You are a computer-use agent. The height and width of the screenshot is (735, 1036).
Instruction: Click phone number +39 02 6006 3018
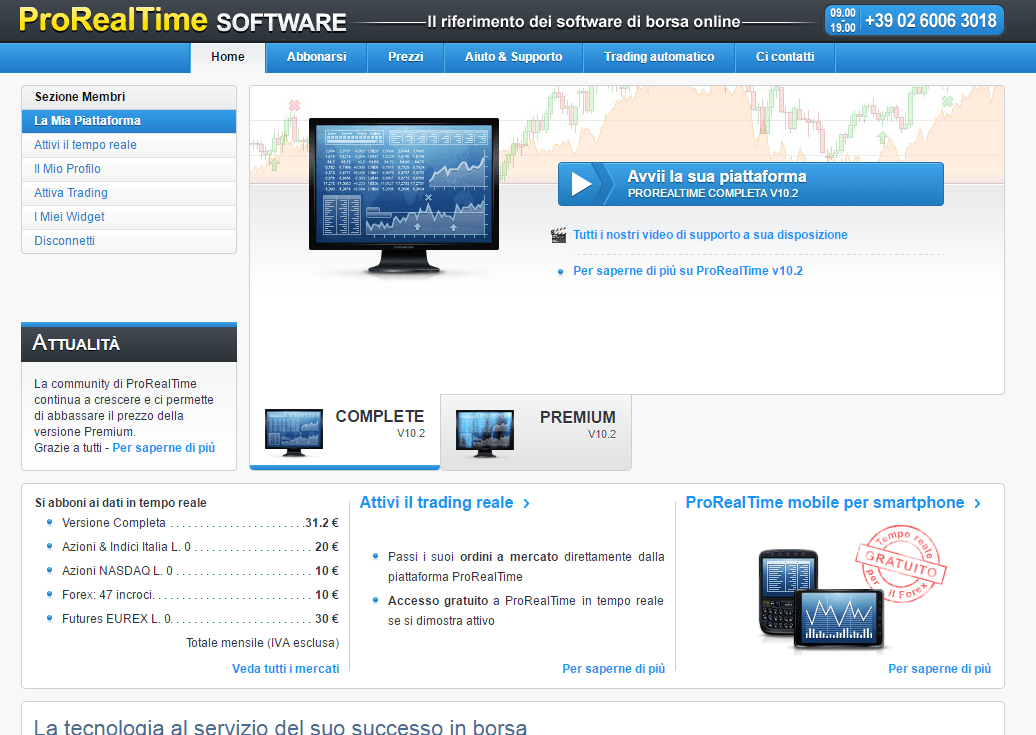point(930,20)
